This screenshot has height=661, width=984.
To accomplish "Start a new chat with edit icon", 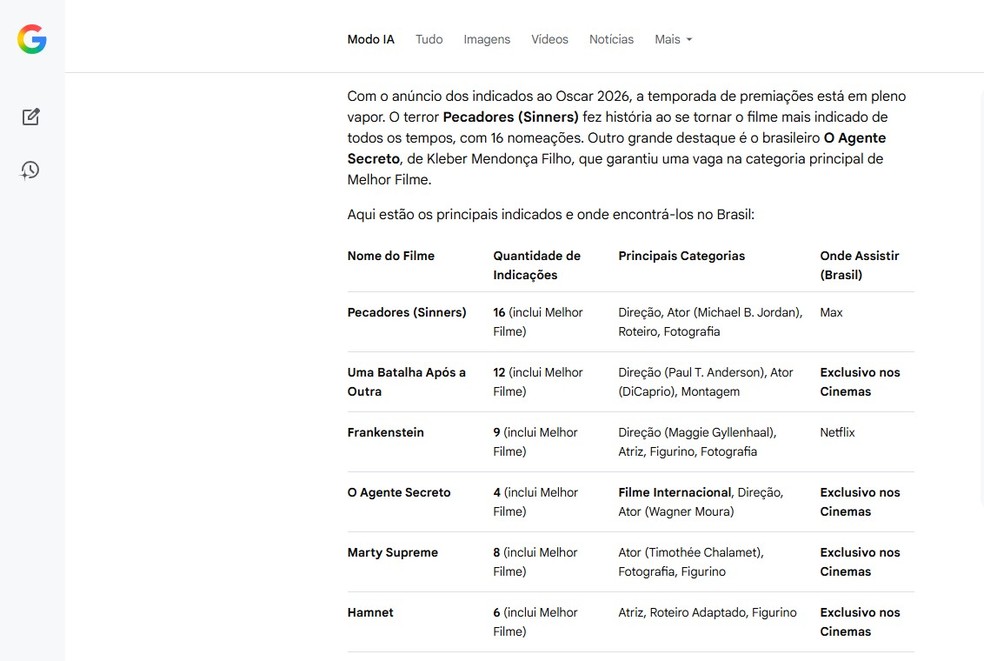I will tap(31, 117).
